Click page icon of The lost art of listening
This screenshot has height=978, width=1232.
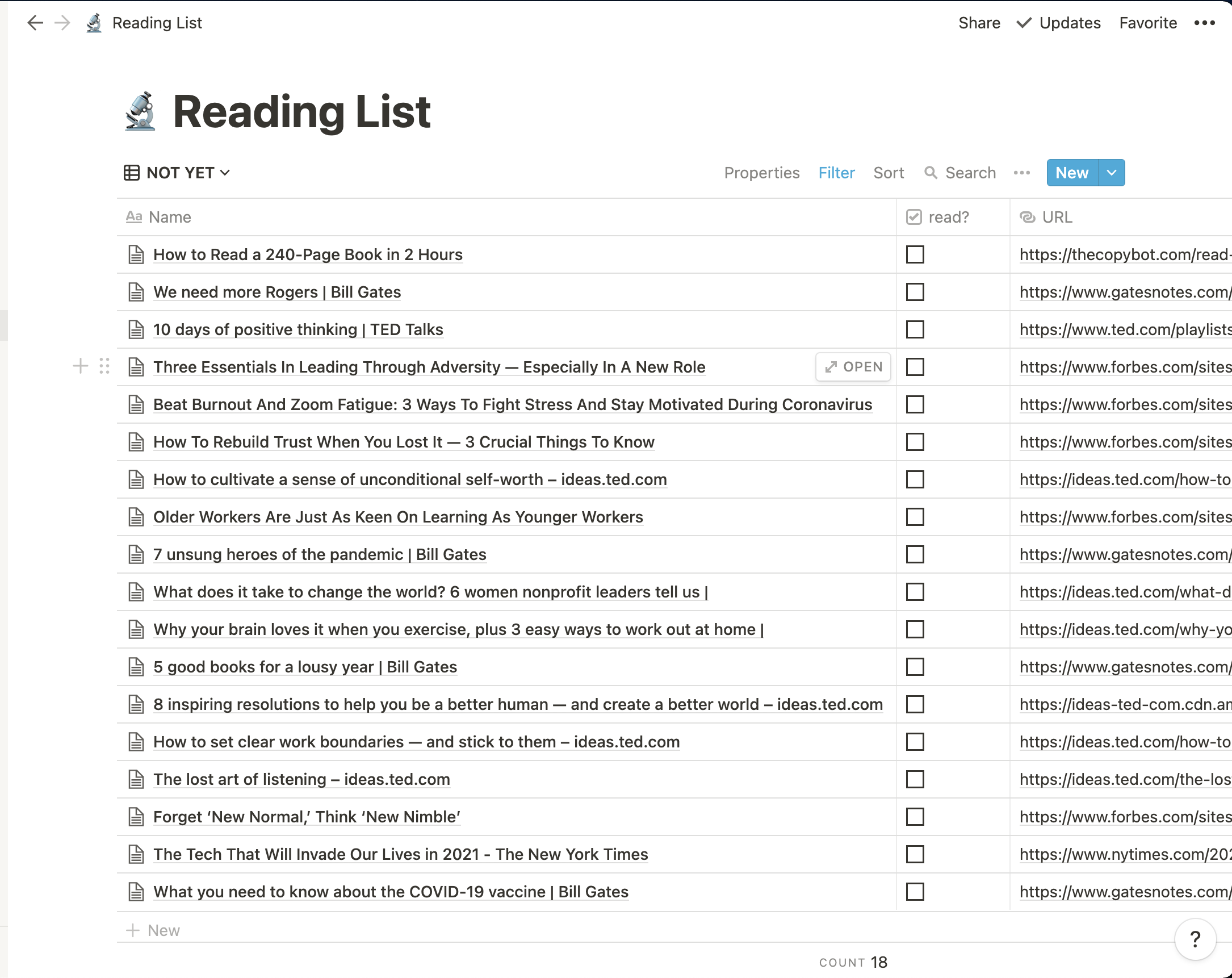click(136, 779)
